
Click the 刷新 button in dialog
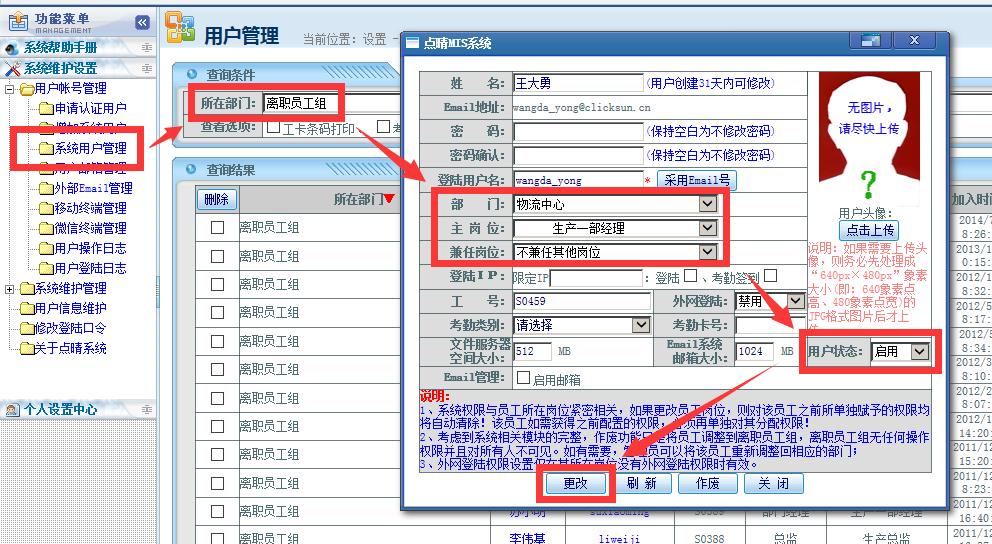tap(642, 483)
